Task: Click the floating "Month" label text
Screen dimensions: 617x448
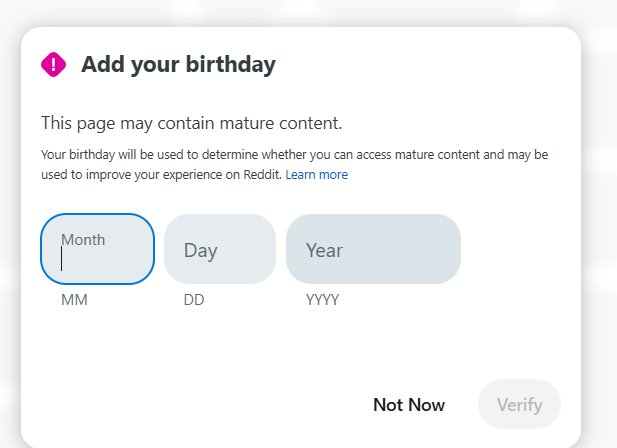Action: 83,240
